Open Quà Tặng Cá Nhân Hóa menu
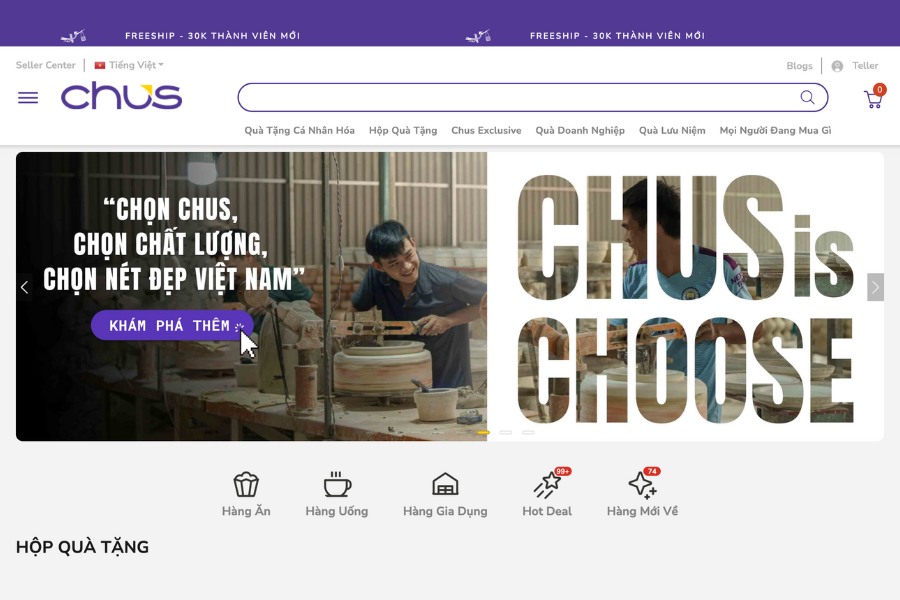900x600 pixels. point(300,130)
